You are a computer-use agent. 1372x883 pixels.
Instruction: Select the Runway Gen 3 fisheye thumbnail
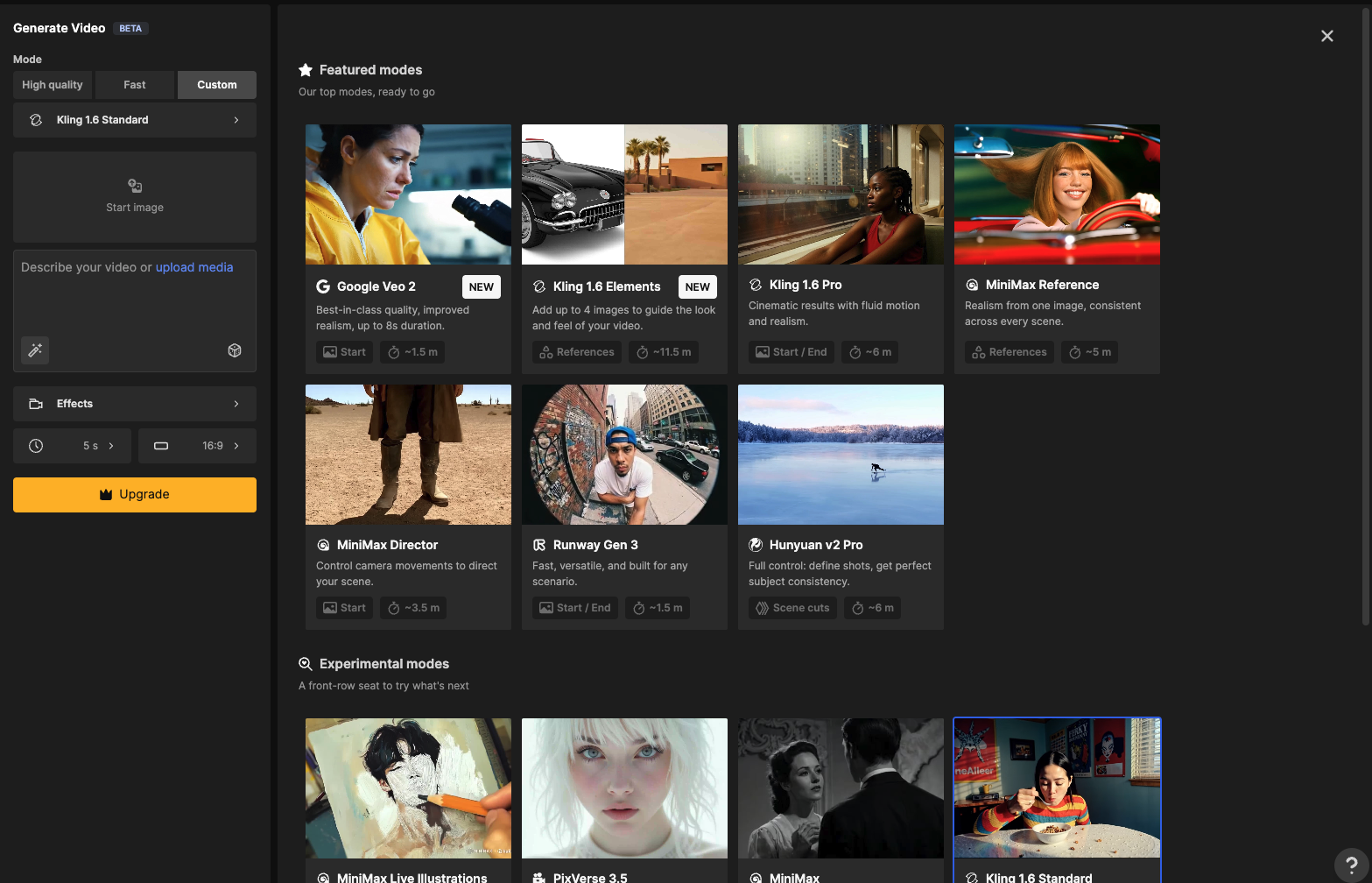point(624,455)
